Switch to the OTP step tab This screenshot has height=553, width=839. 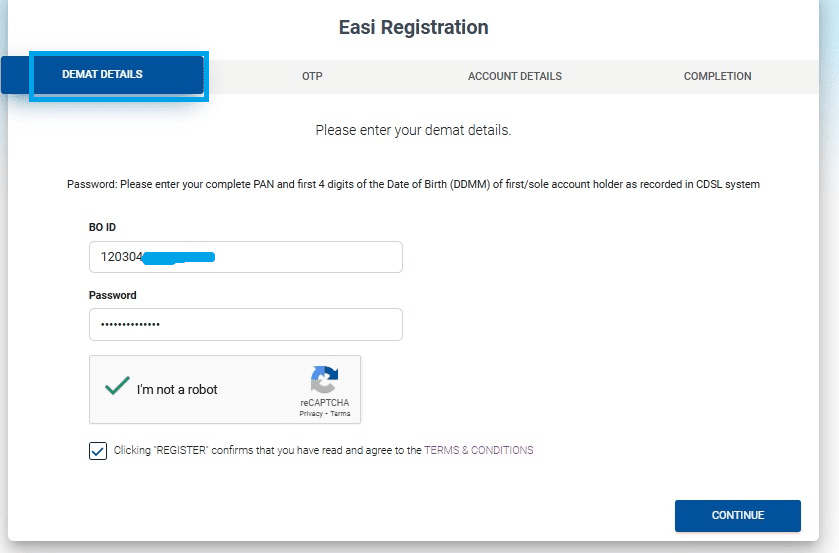coord(312,76)
